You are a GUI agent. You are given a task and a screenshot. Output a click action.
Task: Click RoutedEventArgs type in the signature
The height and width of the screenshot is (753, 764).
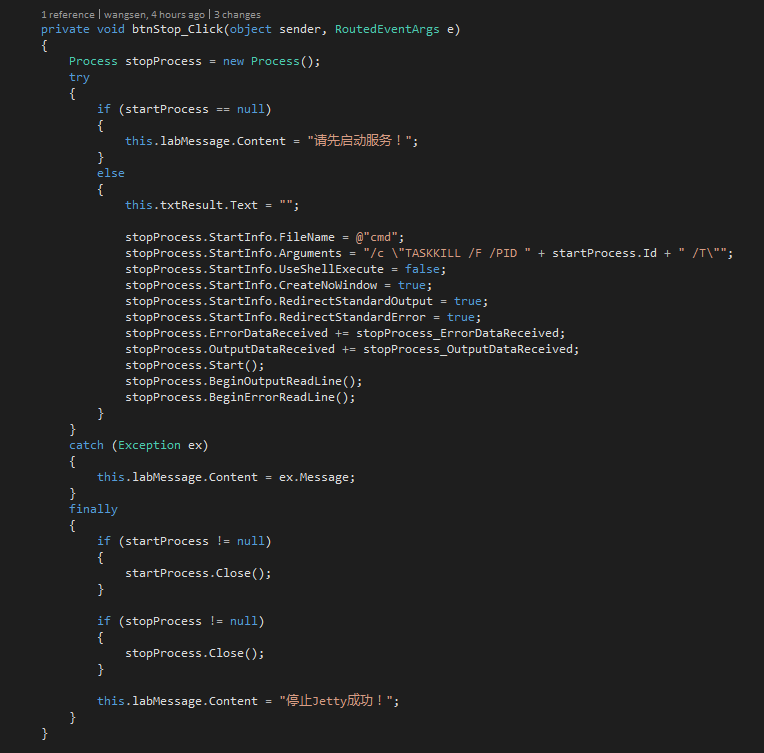point(387,29)
